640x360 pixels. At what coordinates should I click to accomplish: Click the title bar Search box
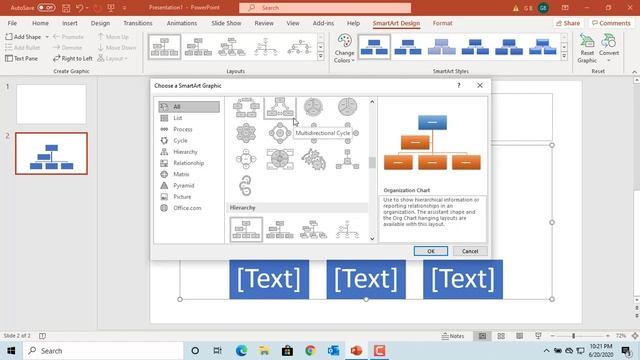(325, 8)
